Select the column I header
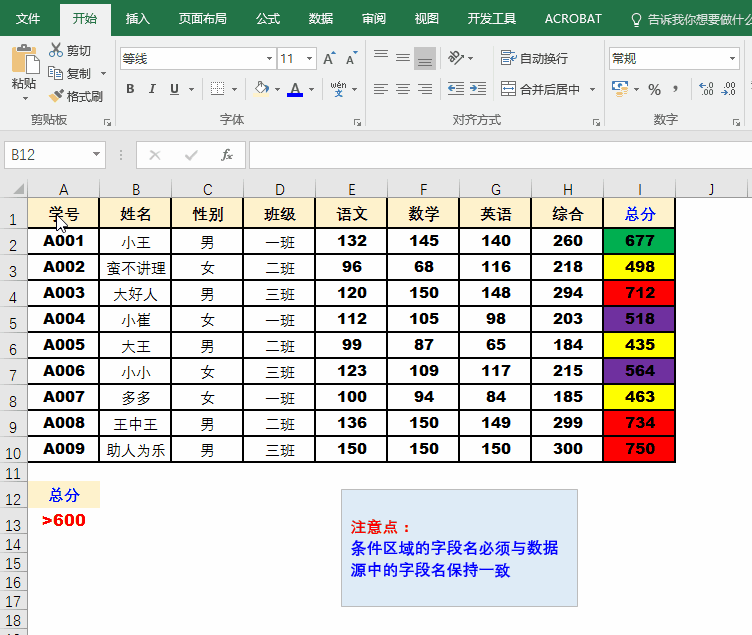 point(639,189)
